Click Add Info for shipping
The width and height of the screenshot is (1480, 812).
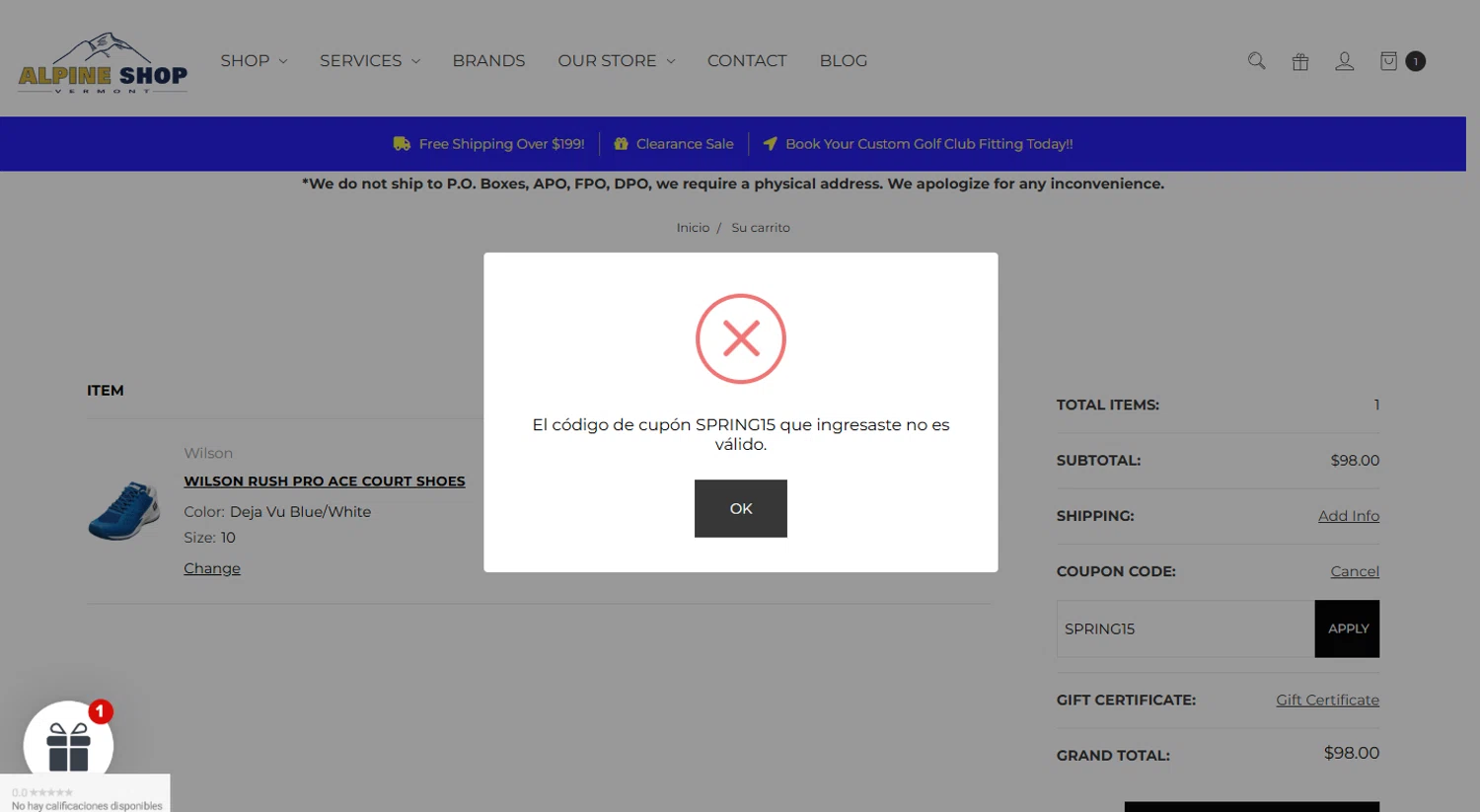pyautogui.click(x=1349, y=516)
